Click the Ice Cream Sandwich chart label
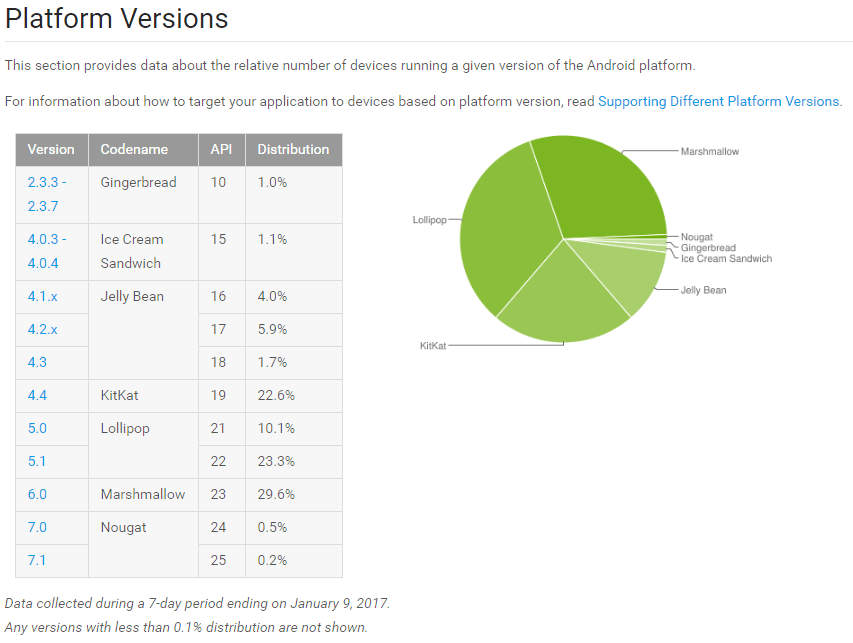This screenshot has height=643, width=853. click(x=726, y=258)
